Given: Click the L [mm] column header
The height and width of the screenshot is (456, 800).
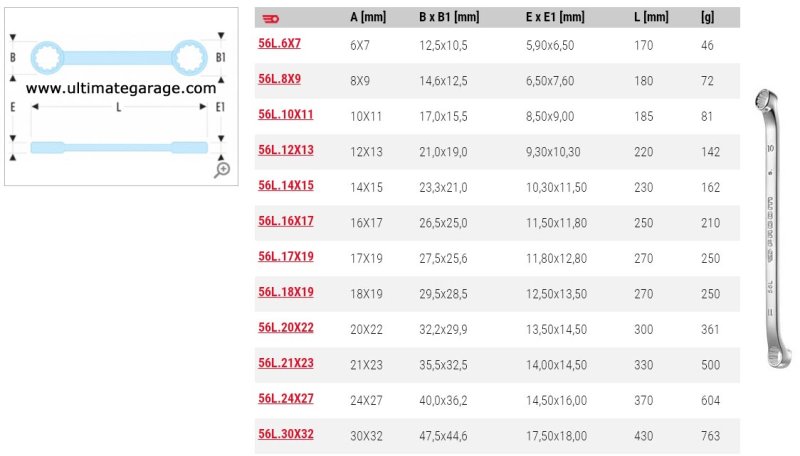Looking at the screenshot, I should tap(651, 17).
